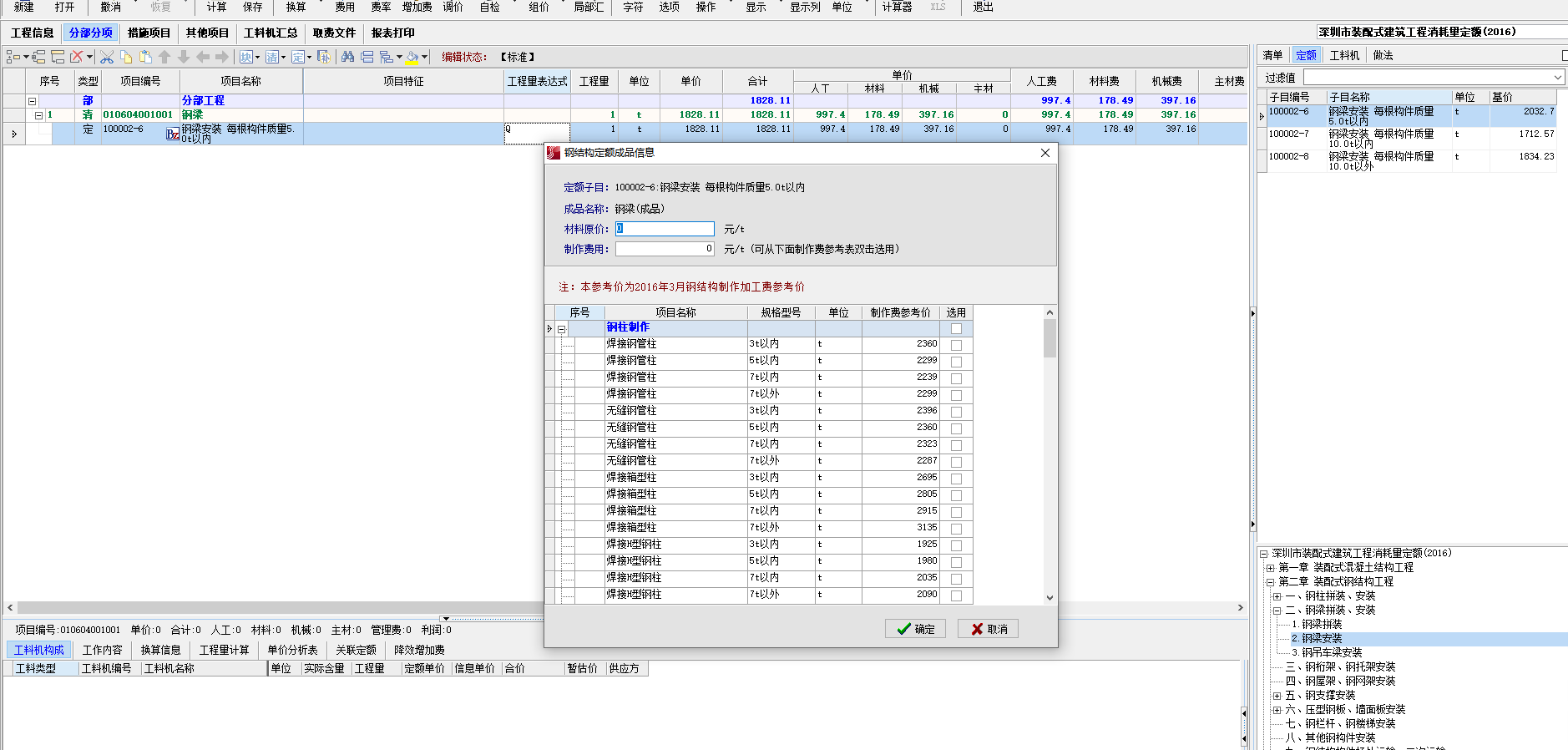The width and height of the screenshot is (1568, 750).
Task: Click the right arrow demote icon
Action: (222, 57)
